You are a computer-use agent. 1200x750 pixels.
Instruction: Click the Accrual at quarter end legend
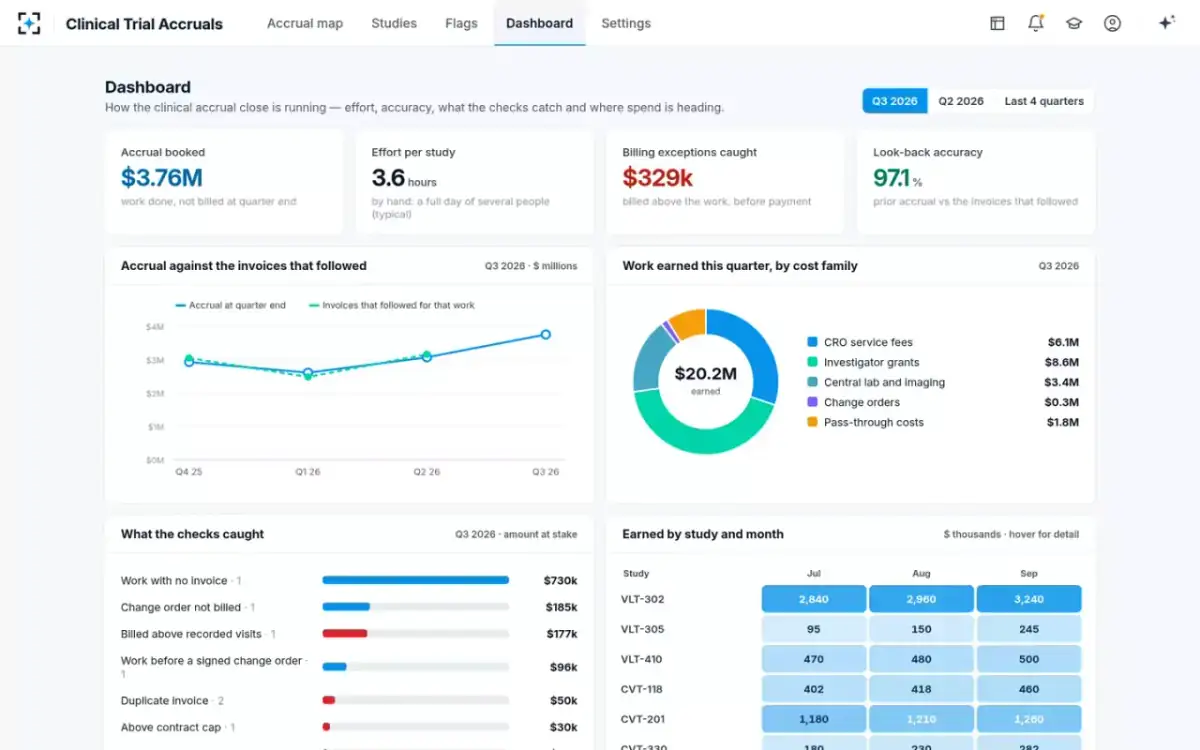click(x=230, y=305)
